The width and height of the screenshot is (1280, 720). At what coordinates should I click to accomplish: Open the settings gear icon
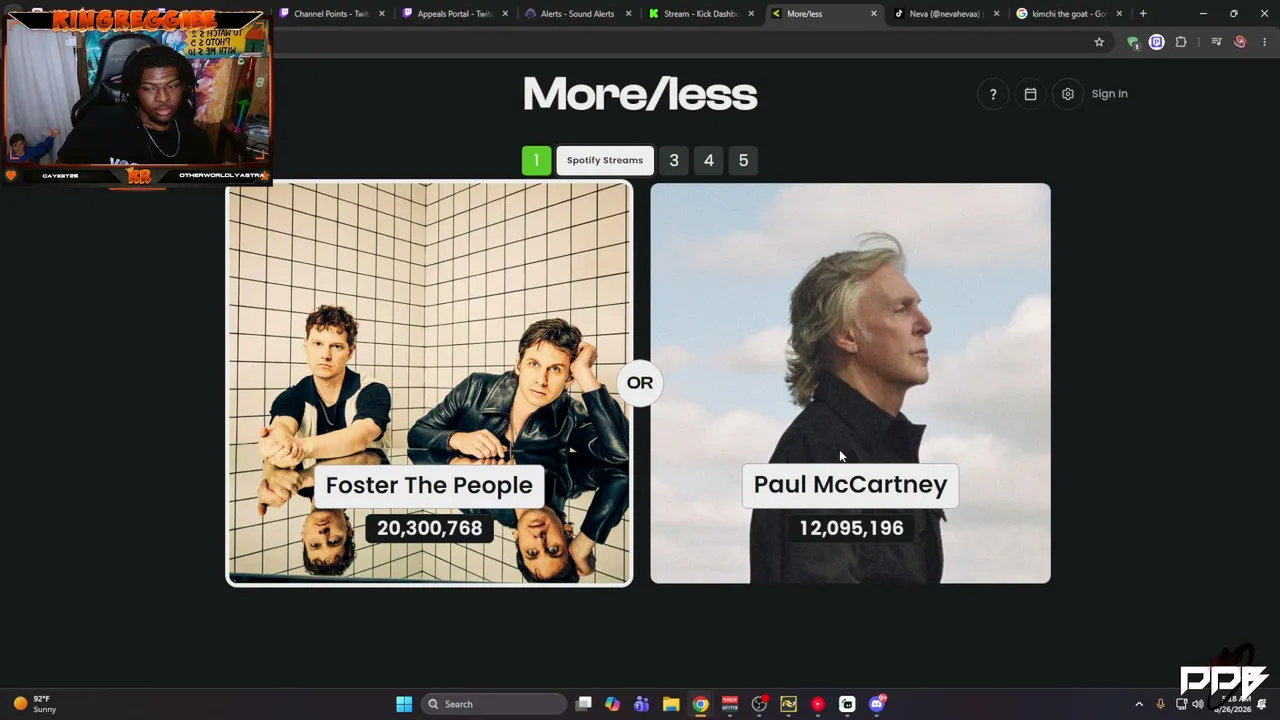(1068, 94)
